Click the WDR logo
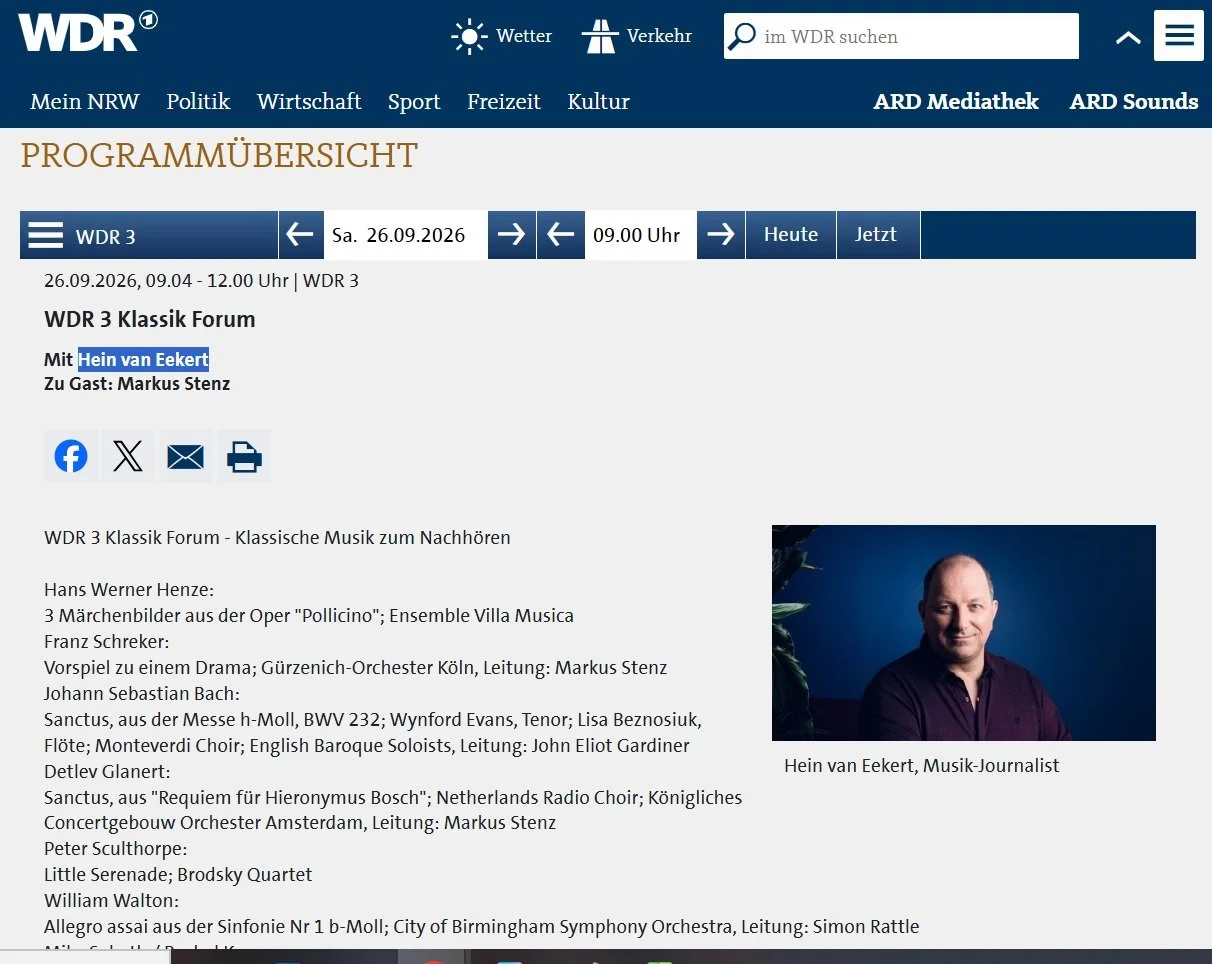The image size is (1212, 964). [88, 33]
